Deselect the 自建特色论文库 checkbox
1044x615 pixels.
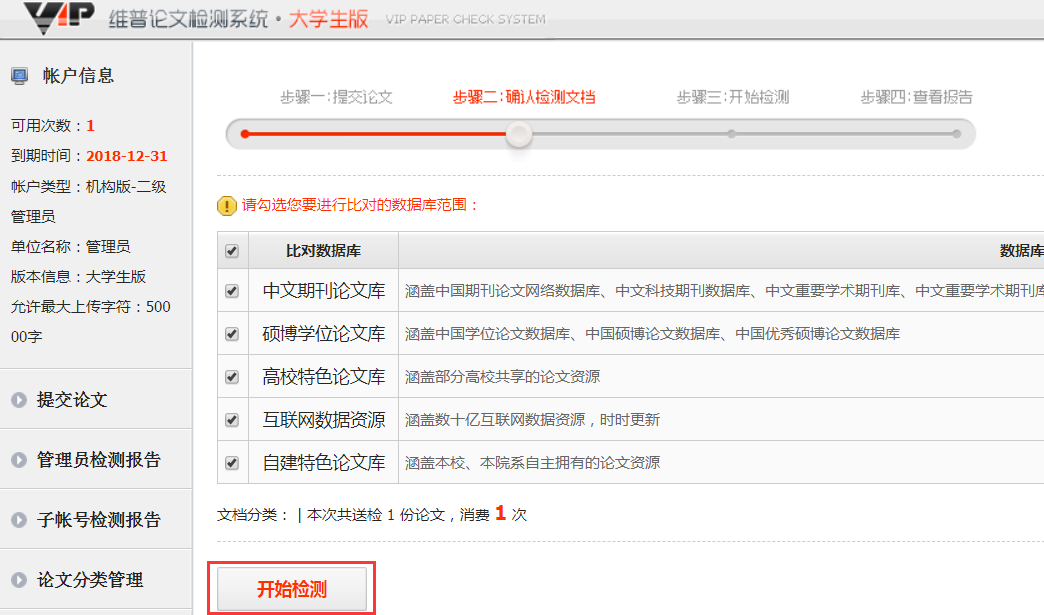coord(232,463)
